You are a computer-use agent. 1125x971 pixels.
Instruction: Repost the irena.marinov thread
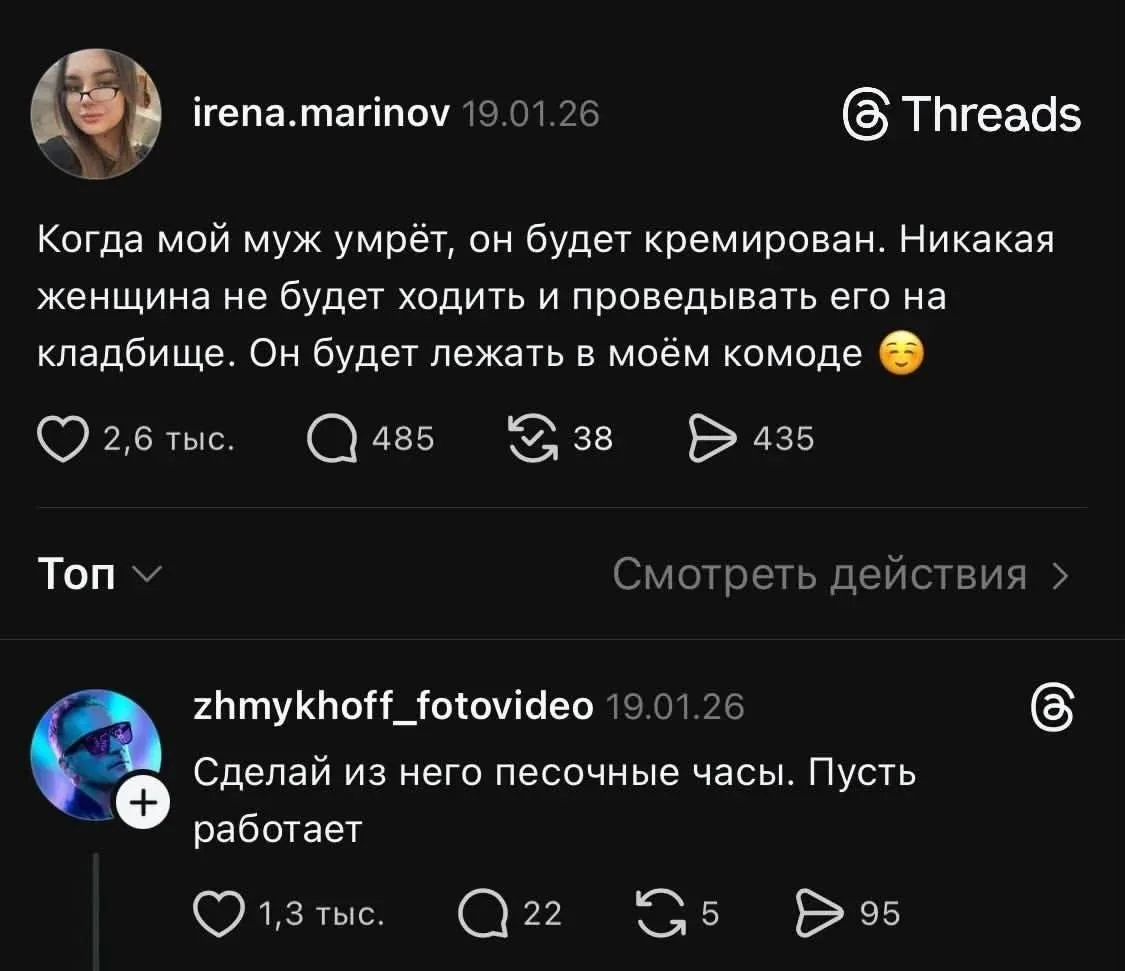coord(532,438)
